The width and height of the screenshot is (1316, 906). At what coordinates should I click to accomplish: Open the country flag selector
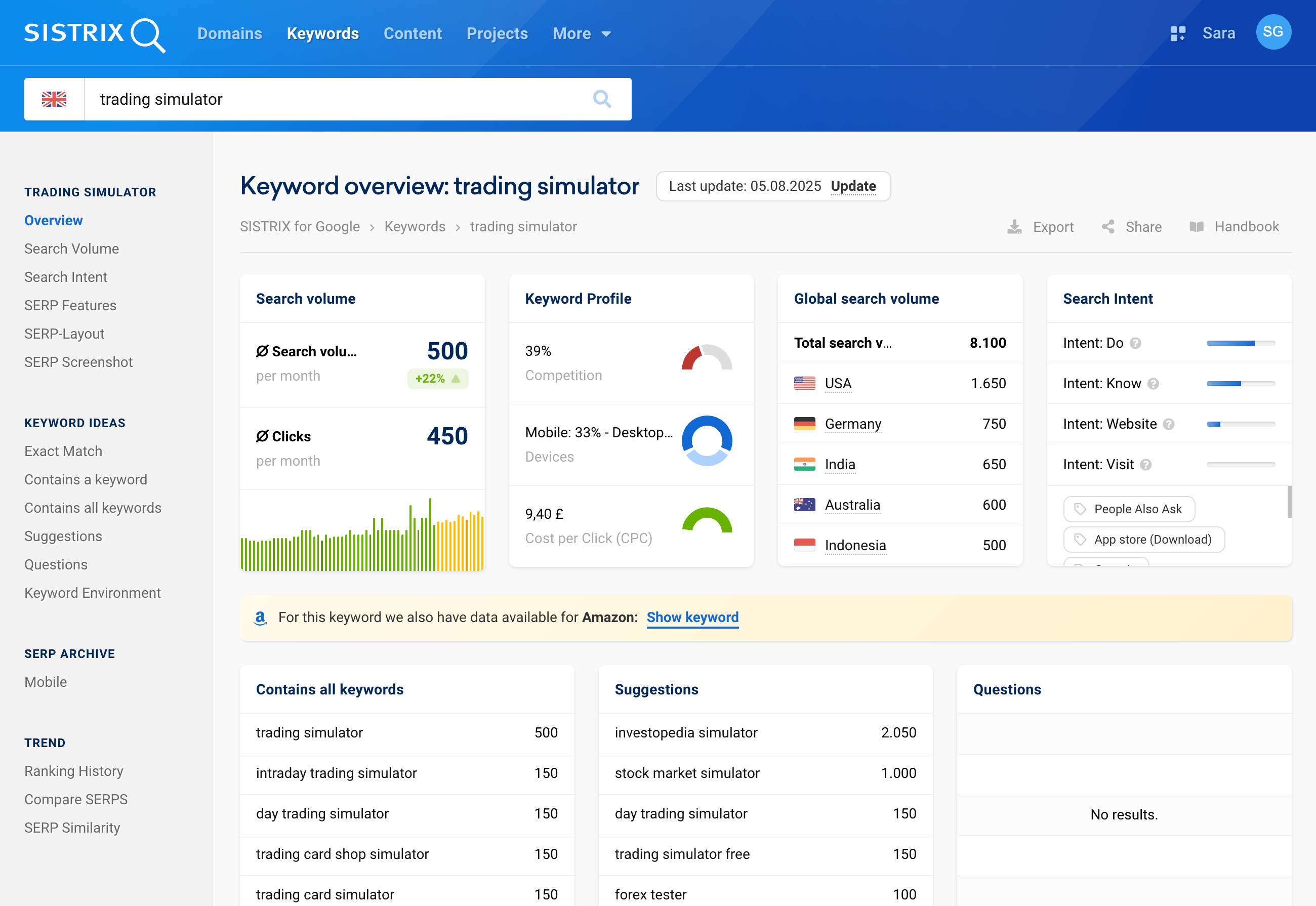point(54,99)
